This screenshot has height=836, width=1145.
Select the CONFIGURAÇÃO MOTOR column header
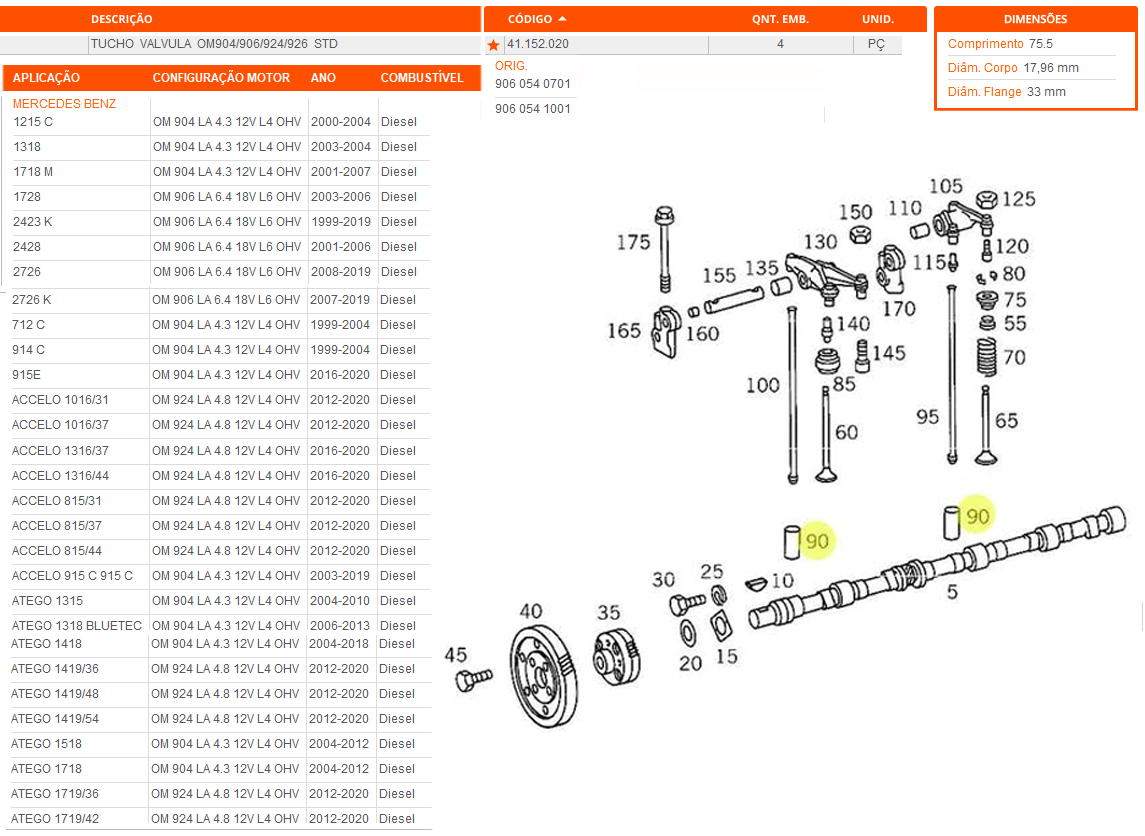(221, 78)
